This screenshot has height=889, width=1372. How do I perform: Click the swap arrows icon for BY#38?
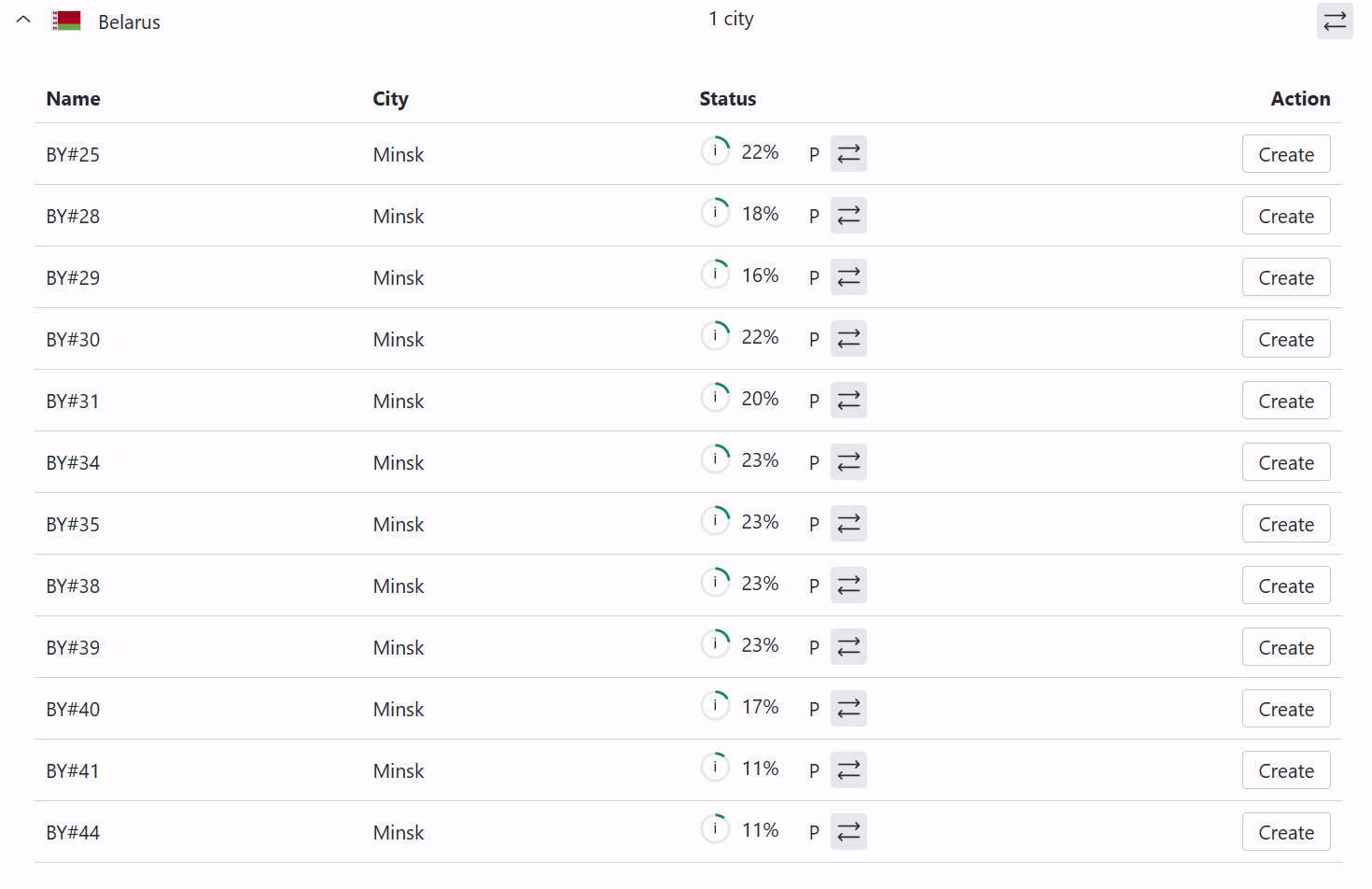[848, 586]
